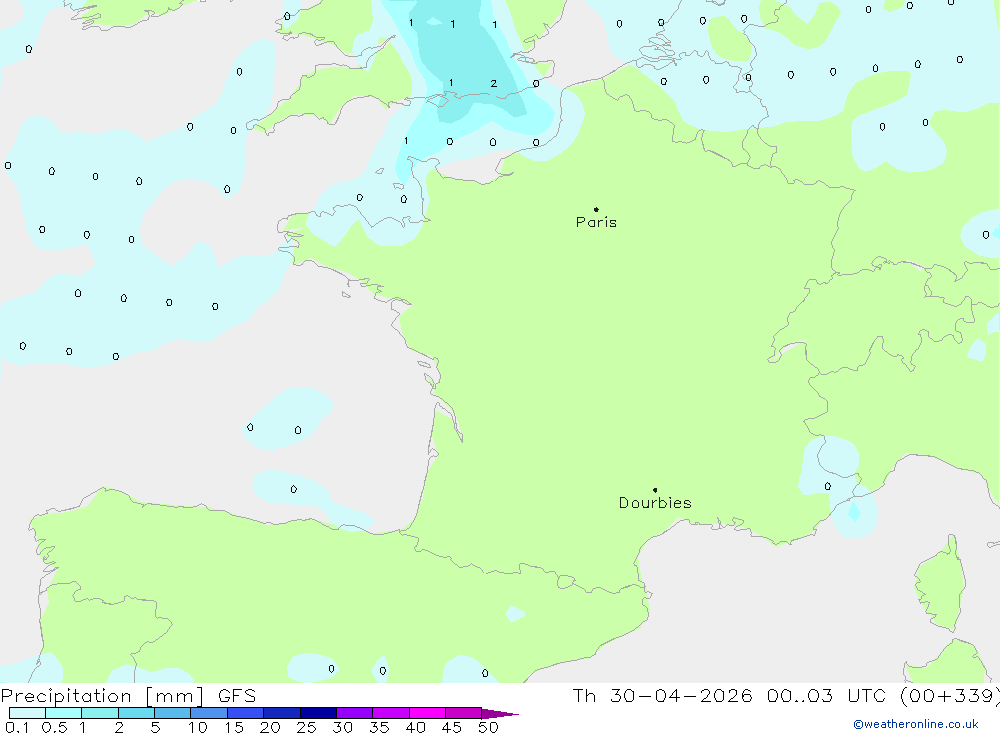Click the "(00+339)" forecast hour text

tap(950, 696)
